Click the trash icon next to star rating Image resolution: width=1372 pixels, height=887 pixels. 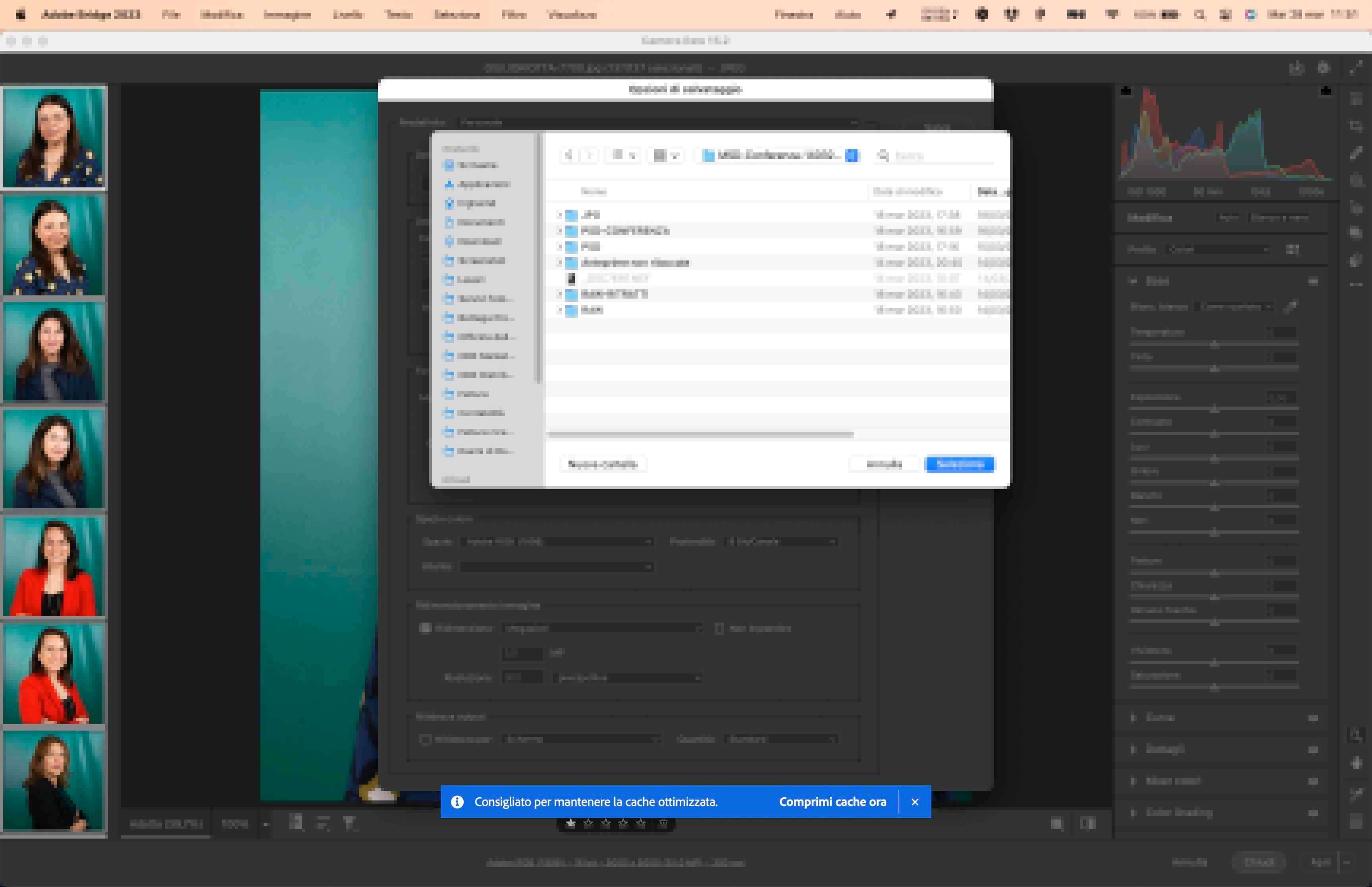click(663, 823)
